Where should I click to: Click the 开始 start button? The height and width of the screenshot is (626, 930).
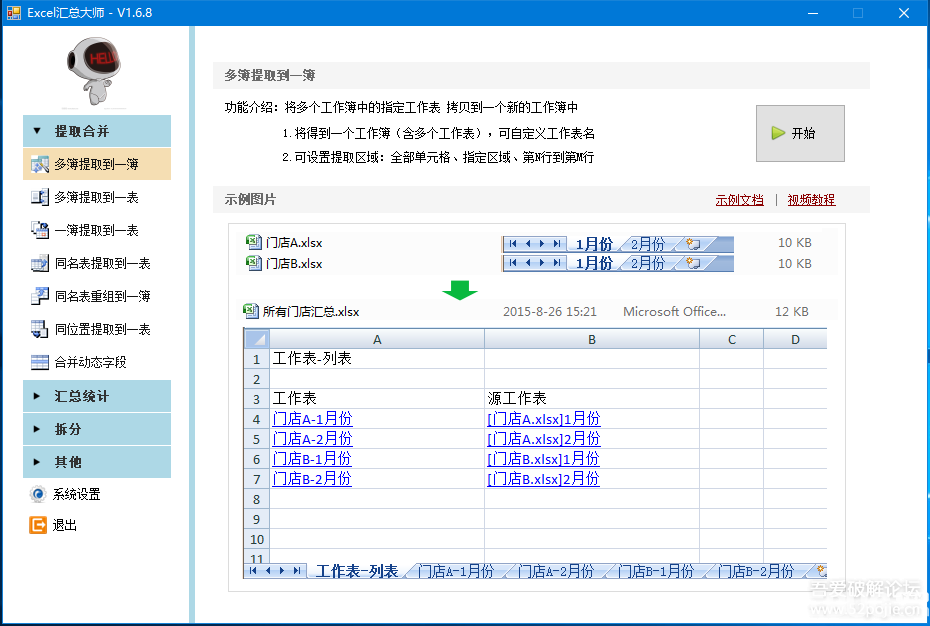point(800,134)
